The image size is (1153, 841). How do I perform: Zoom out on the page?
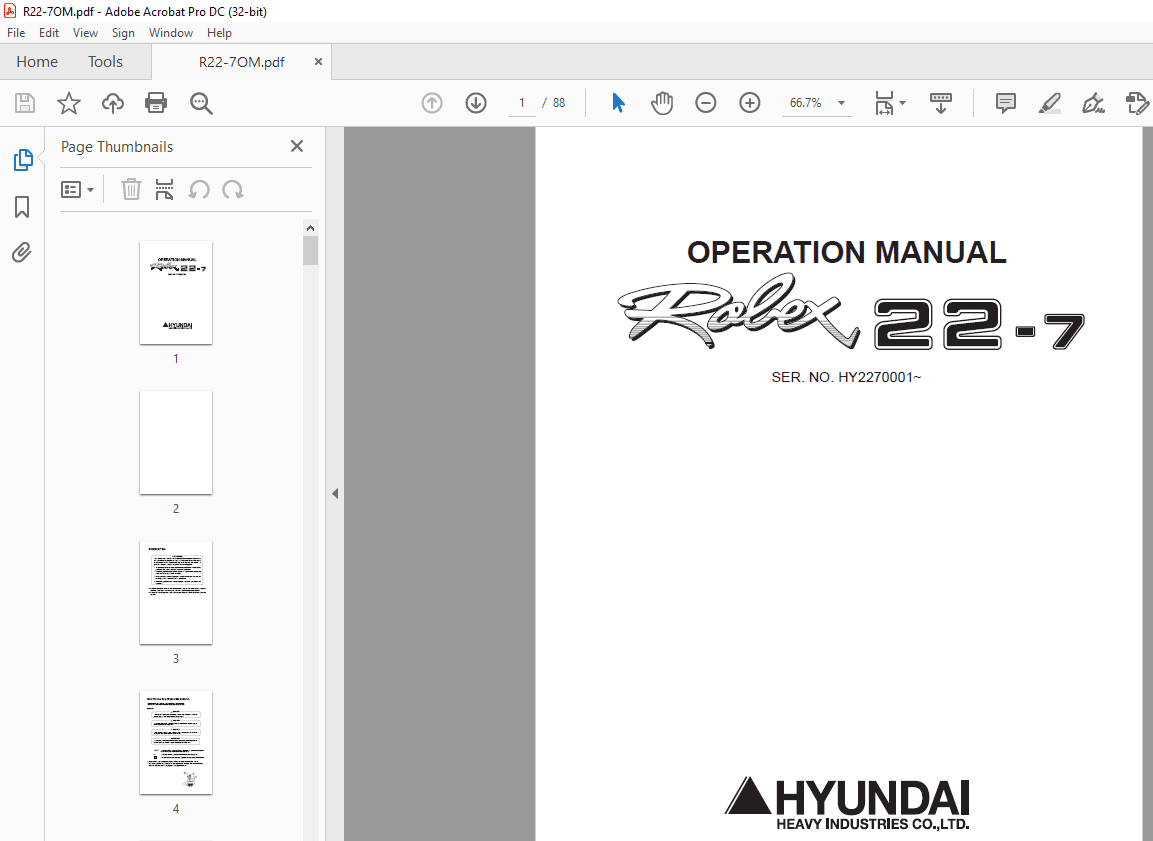[x=705, y=102]
